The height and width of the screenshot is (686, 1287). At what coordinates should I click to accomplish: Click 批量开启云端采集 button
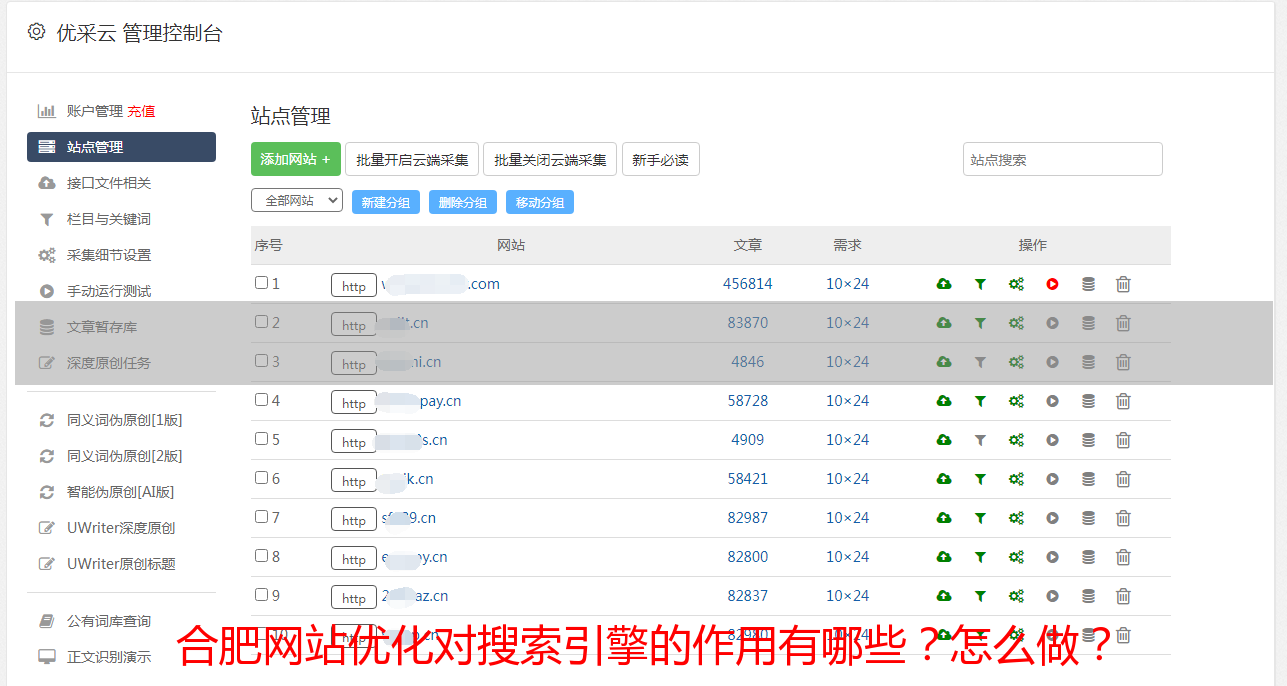pyautogui.click(x=412, y=159)
